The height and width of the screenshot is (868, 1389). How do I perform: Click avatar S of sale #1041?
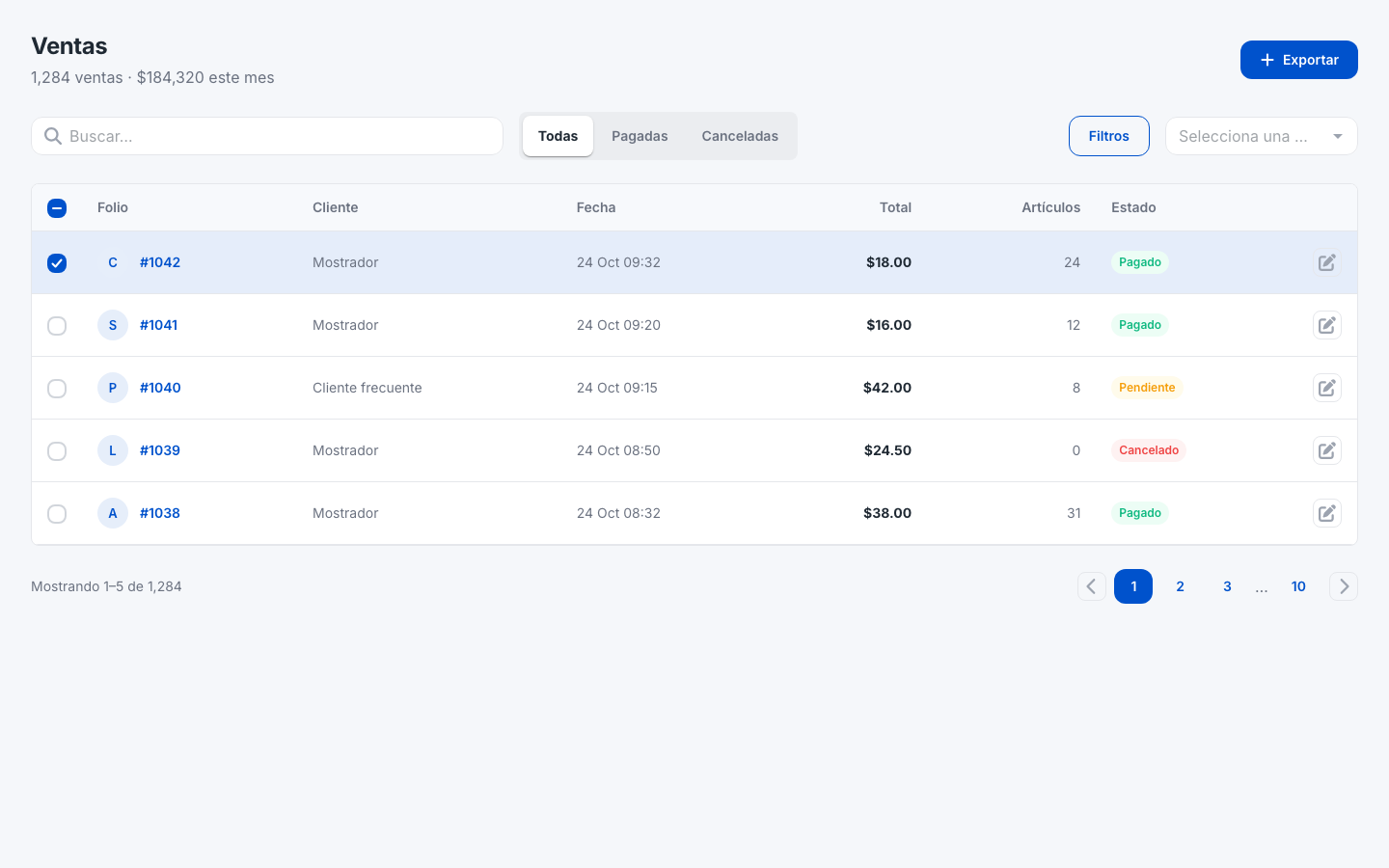[x=113, y=325]
